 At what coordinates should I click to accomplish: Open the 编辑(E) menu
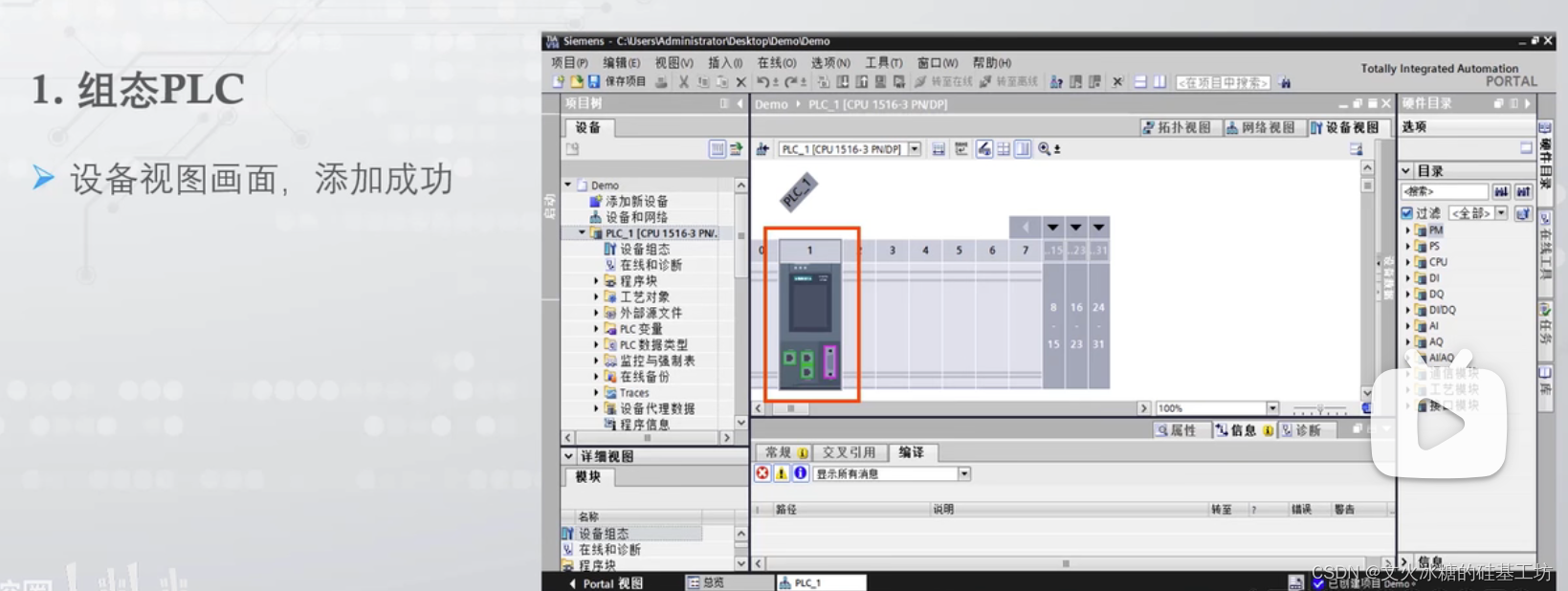621,63
